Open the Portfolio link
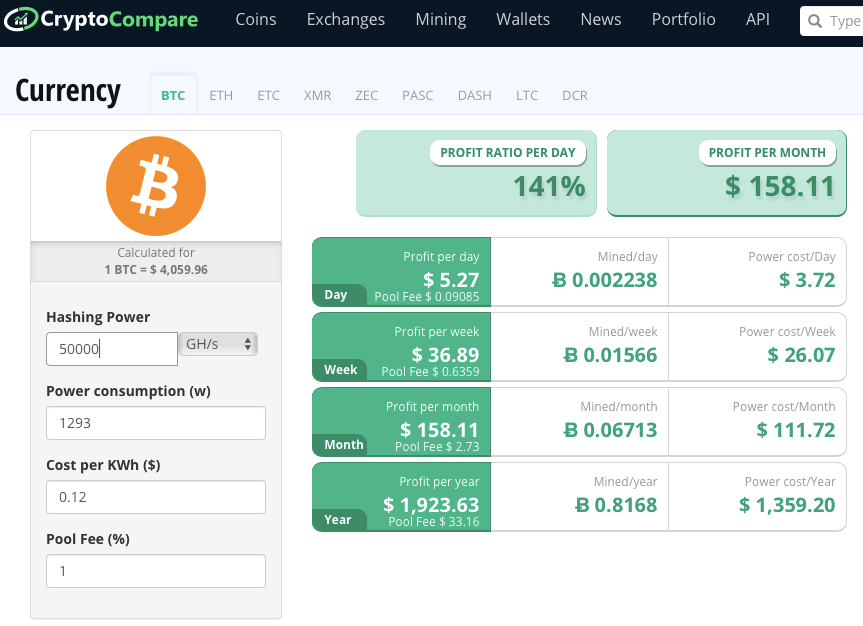The height and width of the screenshot is (626, 863). pyautogui.click(x=683, y=20)
